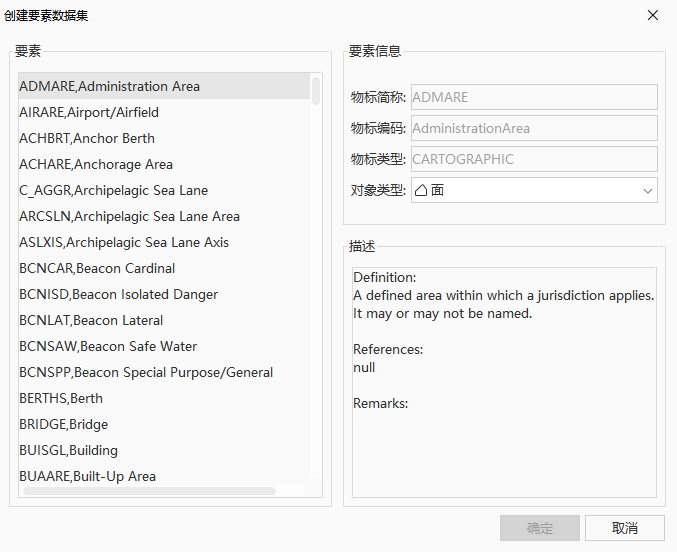
Task: Click the polygon icon in 对象类型 combo box
Action: coord(421,190)
